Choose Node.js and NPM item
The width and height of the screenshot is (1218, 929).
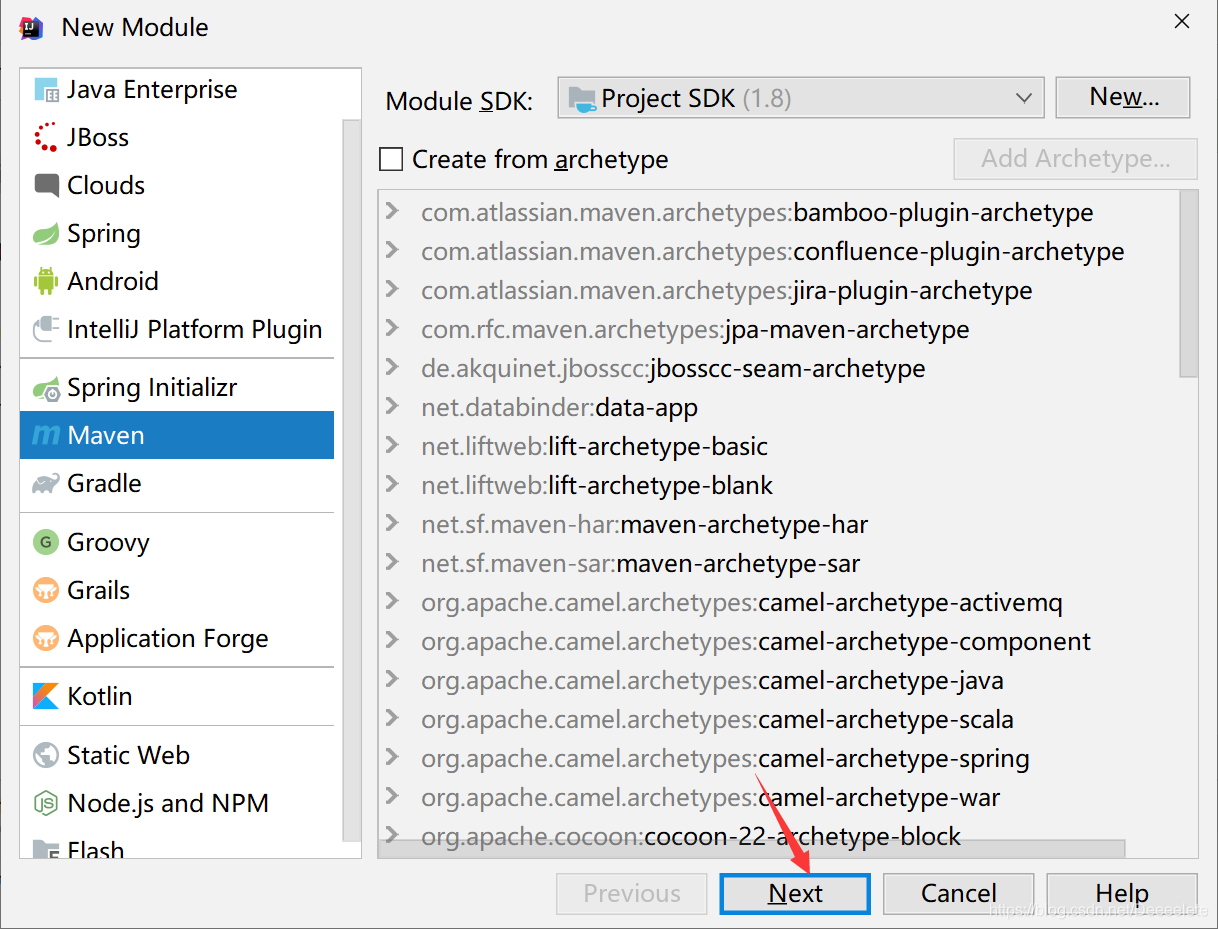click(177, 804)
